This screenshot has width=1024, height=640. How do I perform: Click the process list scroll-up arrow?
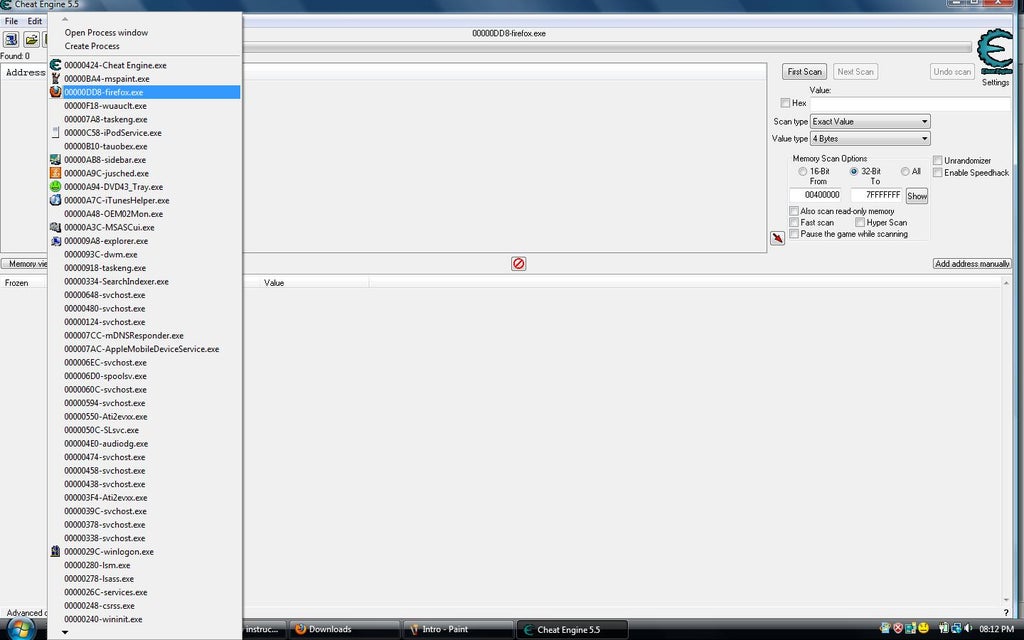(65, 19)
